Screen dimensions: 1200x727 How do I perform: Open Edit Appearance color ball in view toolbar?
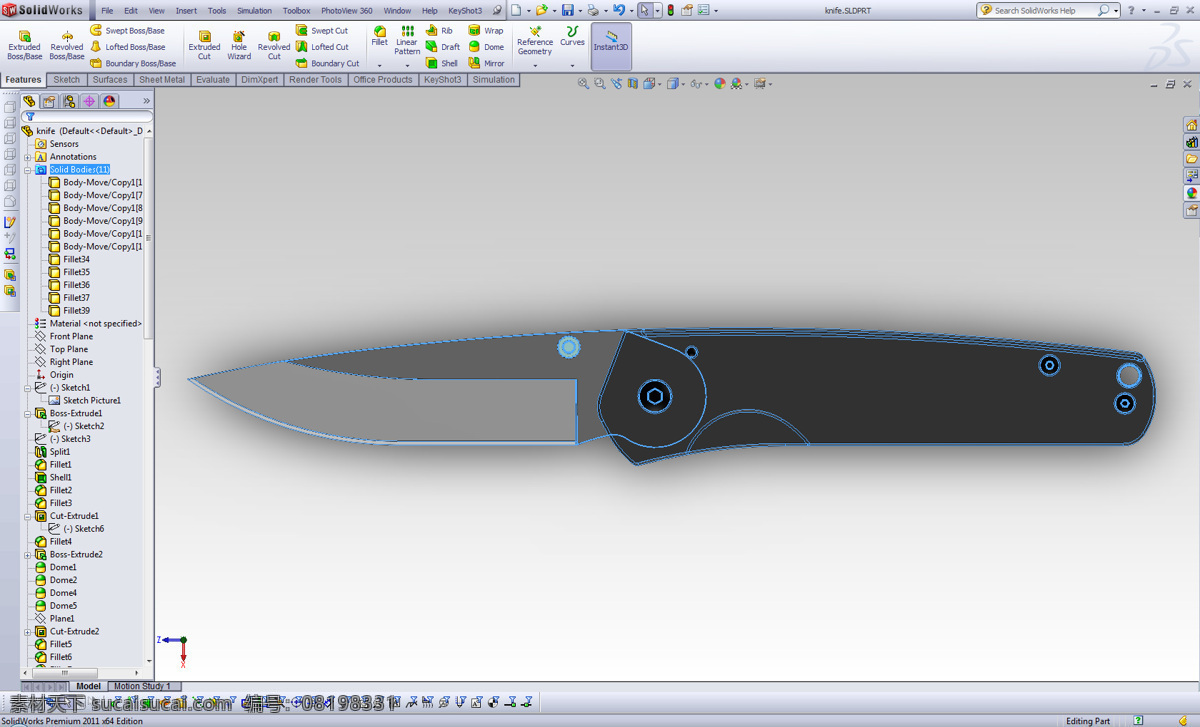tap(719, 84)
